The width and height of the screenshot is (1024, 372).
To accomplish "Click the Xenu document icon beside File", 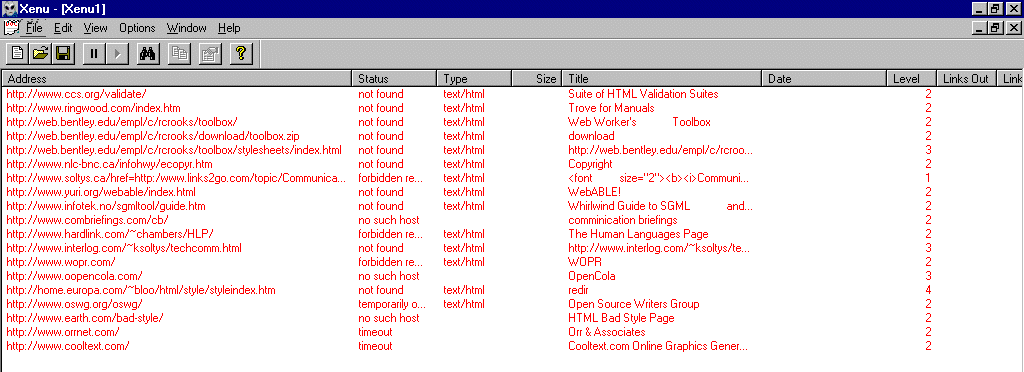I will pos(12,28).
